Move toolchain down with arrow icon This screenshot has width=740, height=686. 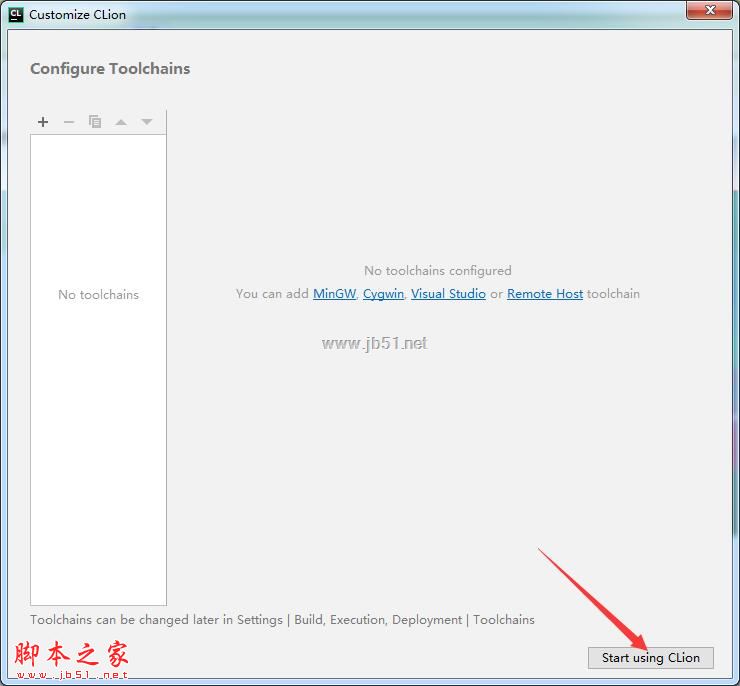click(147, 122)
